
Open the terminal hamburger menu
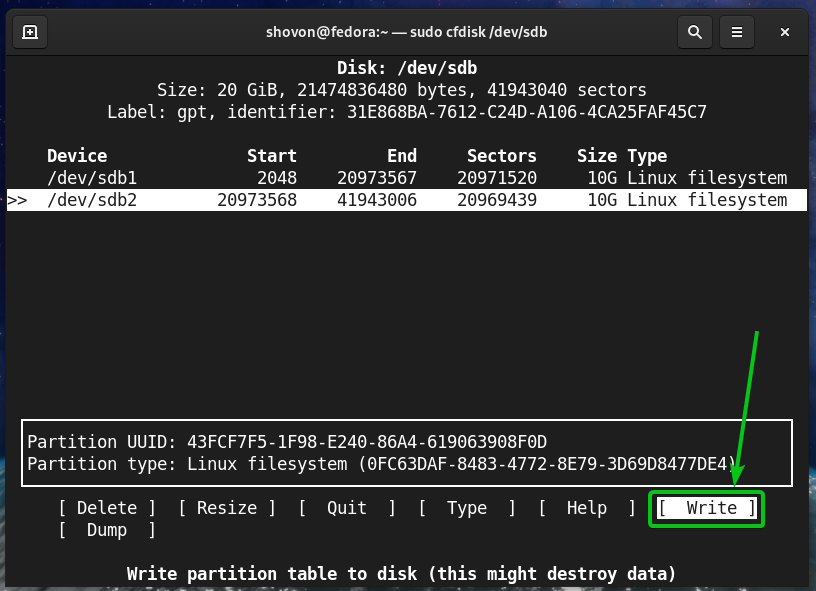tap(736, 32)
